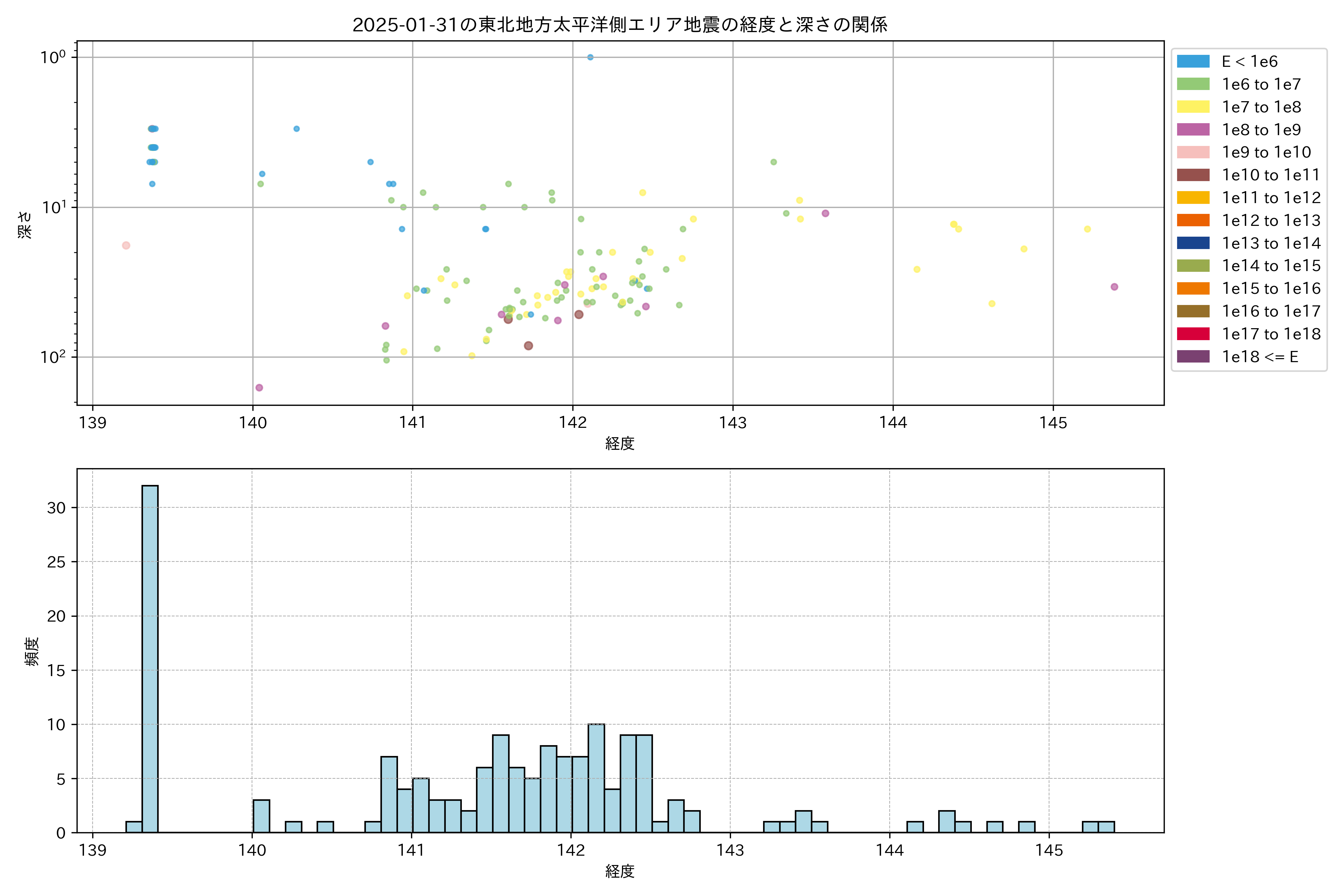
Task: Click the '頻度' y-axis label on histogram
Action: (32, 651)
